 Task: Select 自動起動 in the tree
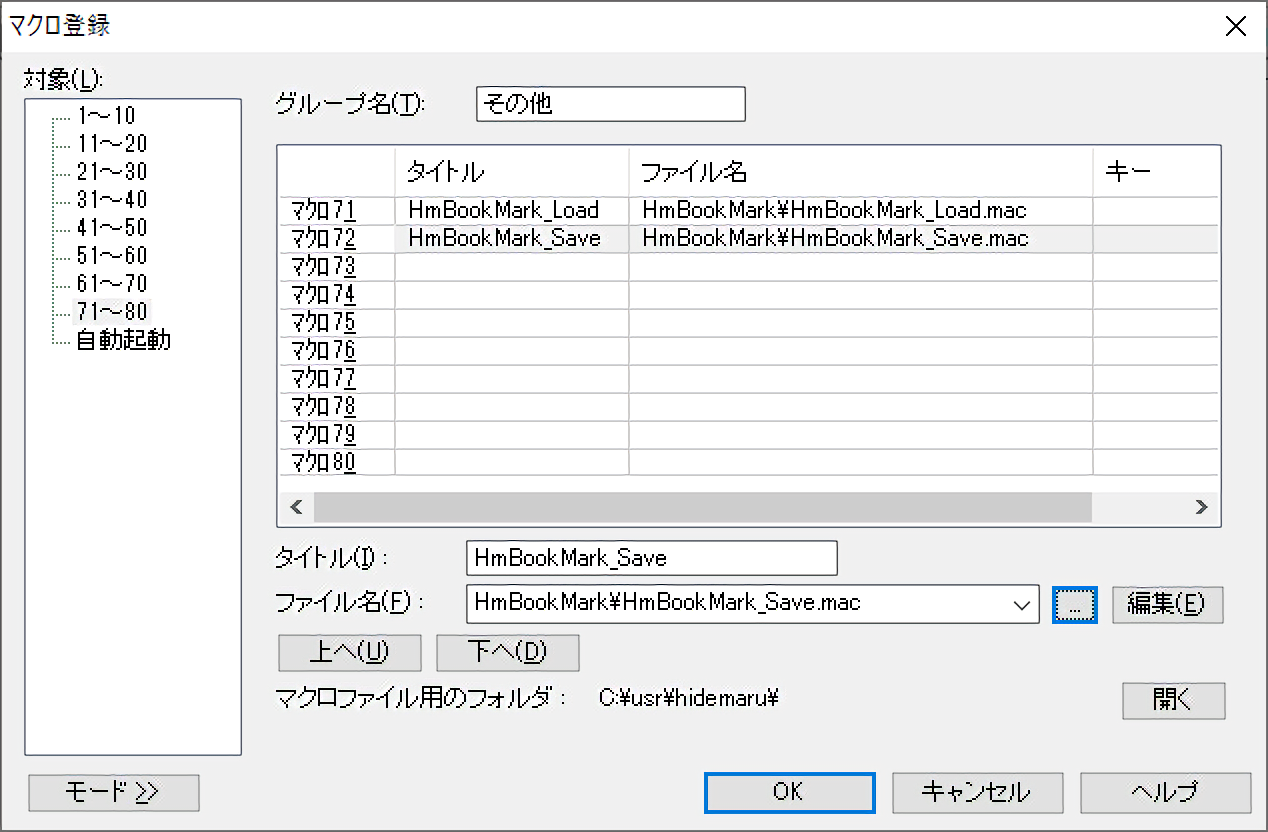[x=123, y=340]
